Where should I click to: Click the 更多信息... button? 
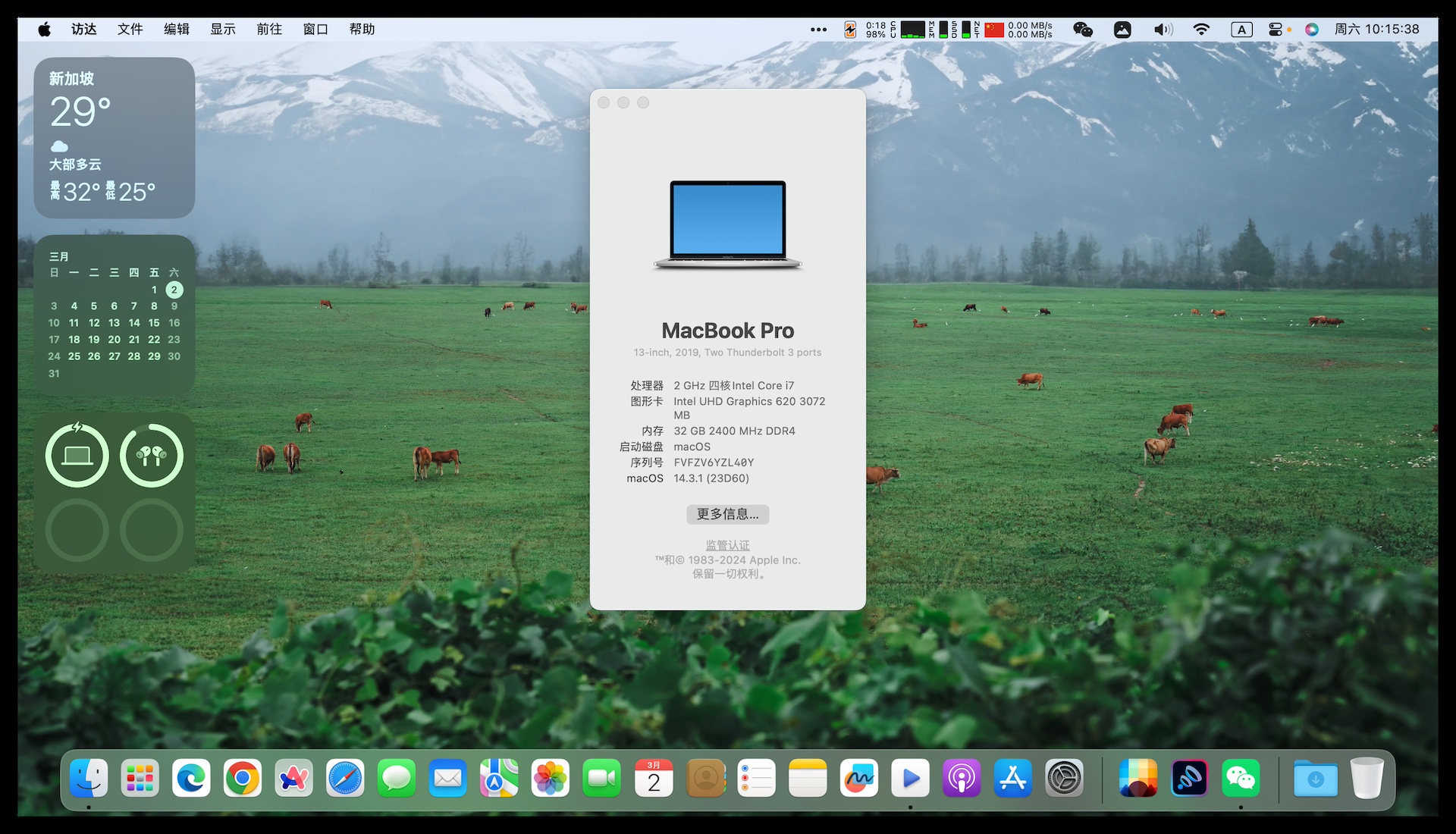(x=728, y=514)
